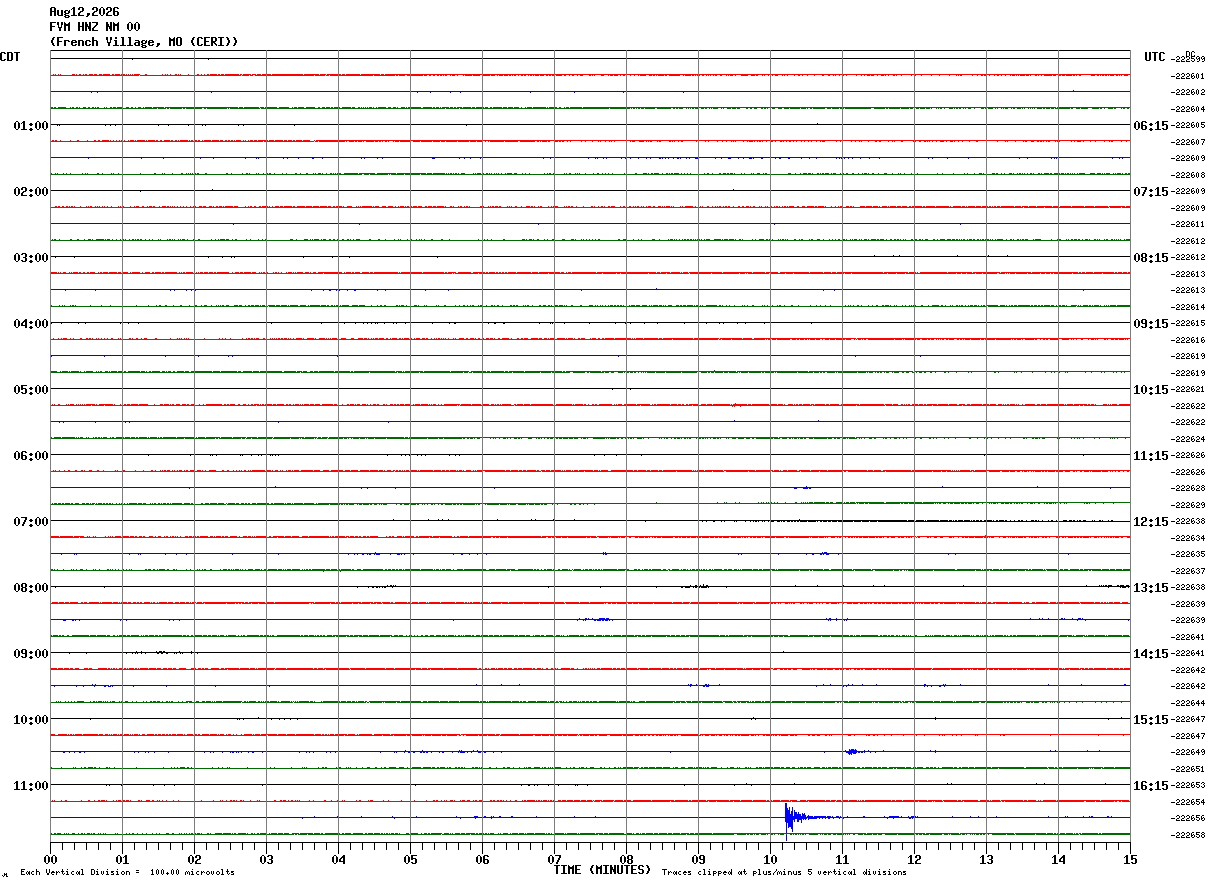Select the 07:00 CDT row label
This screenshot has height=886, width=1210.
(30, 522)
